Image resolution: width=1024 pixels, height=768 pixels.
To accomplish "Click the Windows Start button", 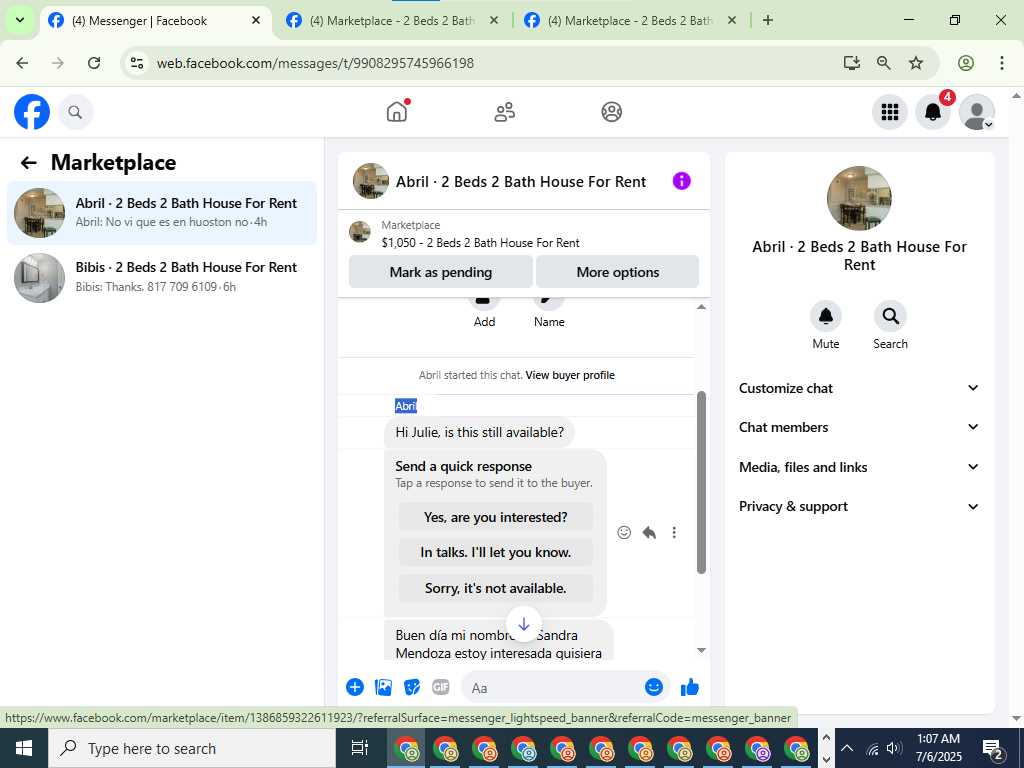I will click(24, 748).
